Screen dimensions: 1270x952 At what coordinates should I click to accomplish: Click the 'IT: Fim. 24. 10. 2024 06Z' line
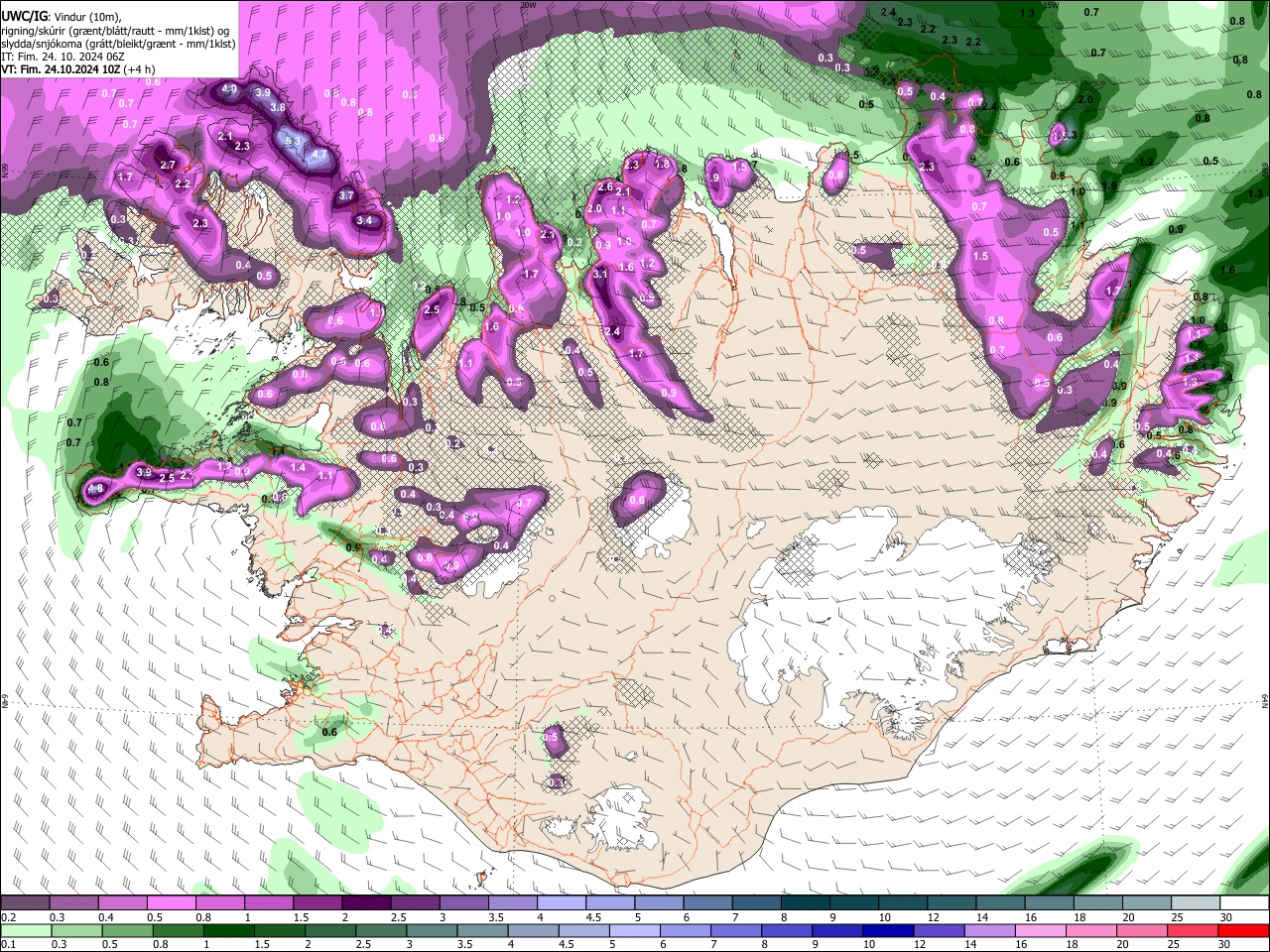tap(62, 57)
